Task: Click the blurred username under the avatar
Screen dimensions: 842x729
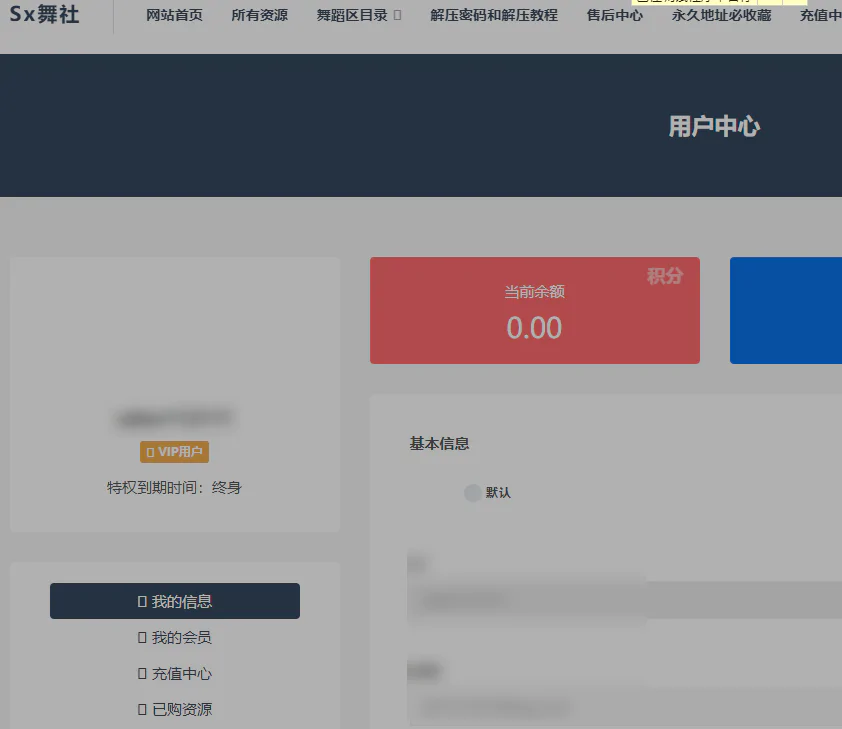Action: click(175, 418)
